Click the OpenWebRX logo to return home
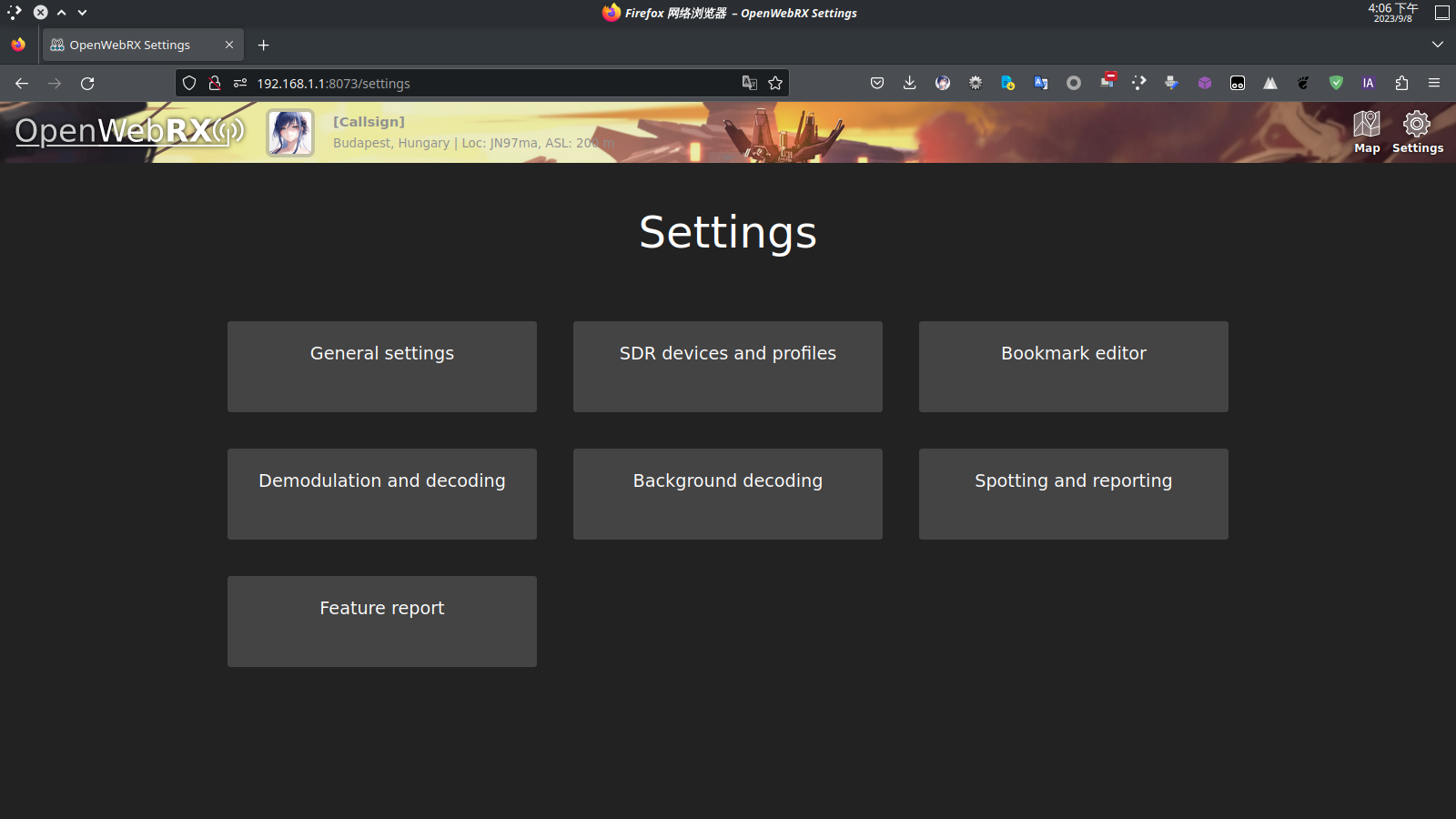This screenshot has width=1456, height=819. [127, 131]
